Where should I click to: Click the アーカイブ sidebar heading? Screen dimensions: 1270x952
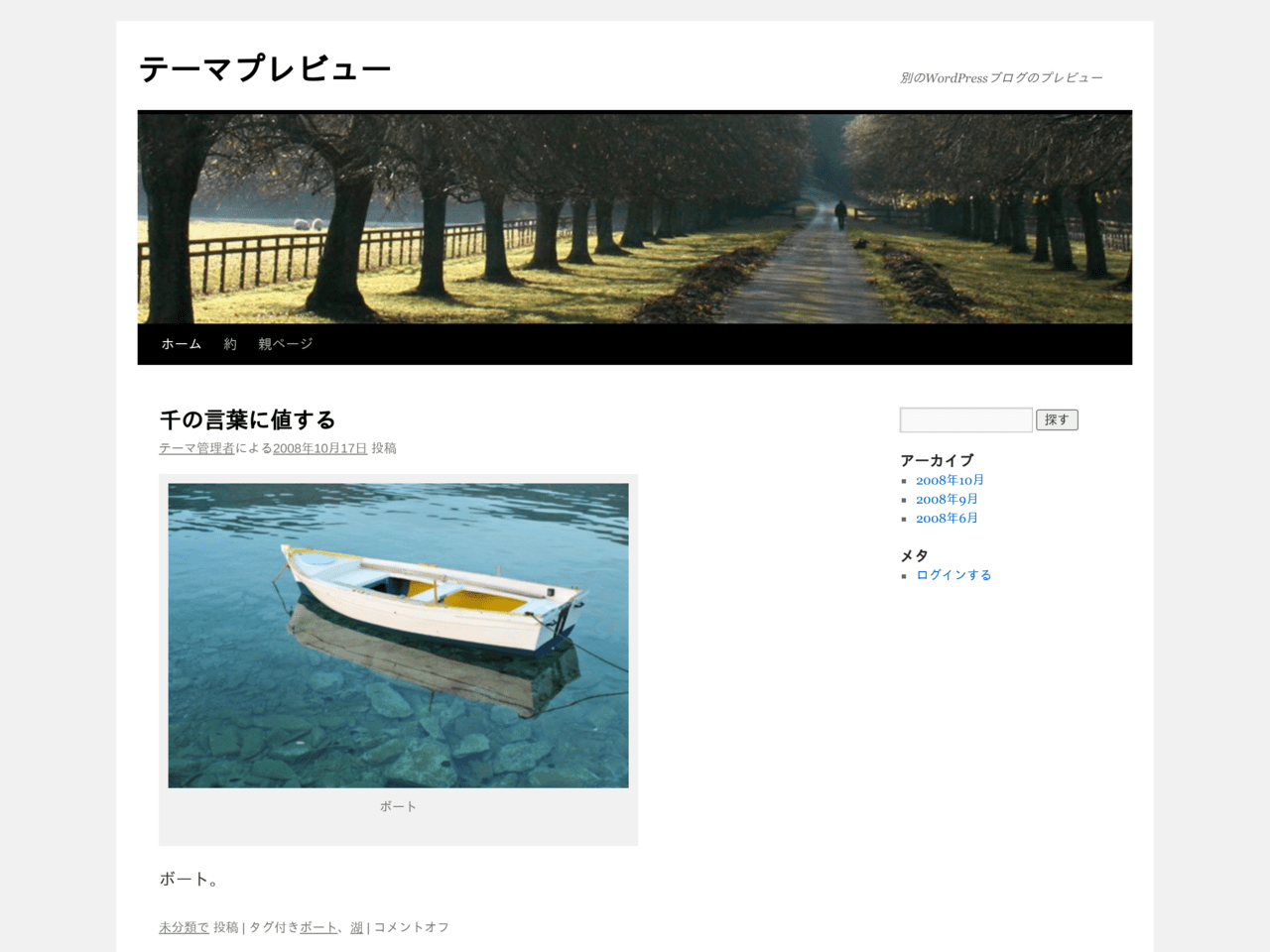pyautogui.click(x=937, y=460)
